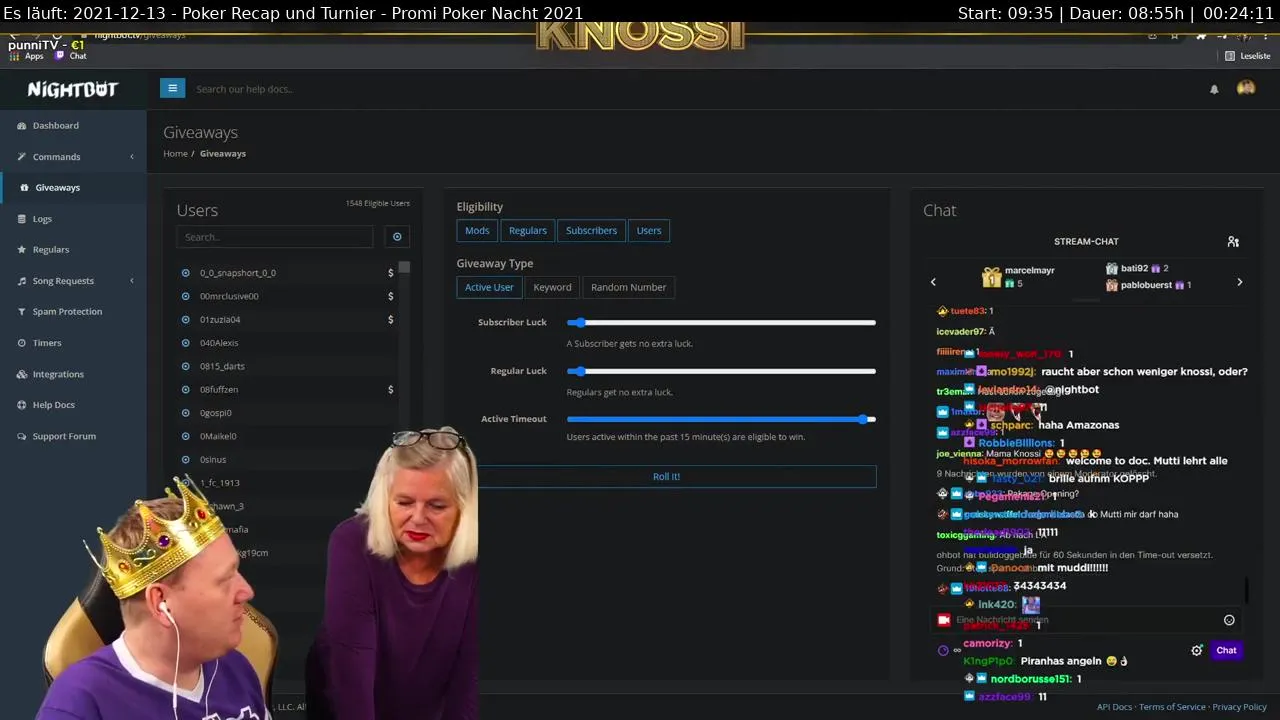This screenshot has height=720, width=1280.
Task: Open the browser Apps shortcut icon
Action: [x=14, y=56]
